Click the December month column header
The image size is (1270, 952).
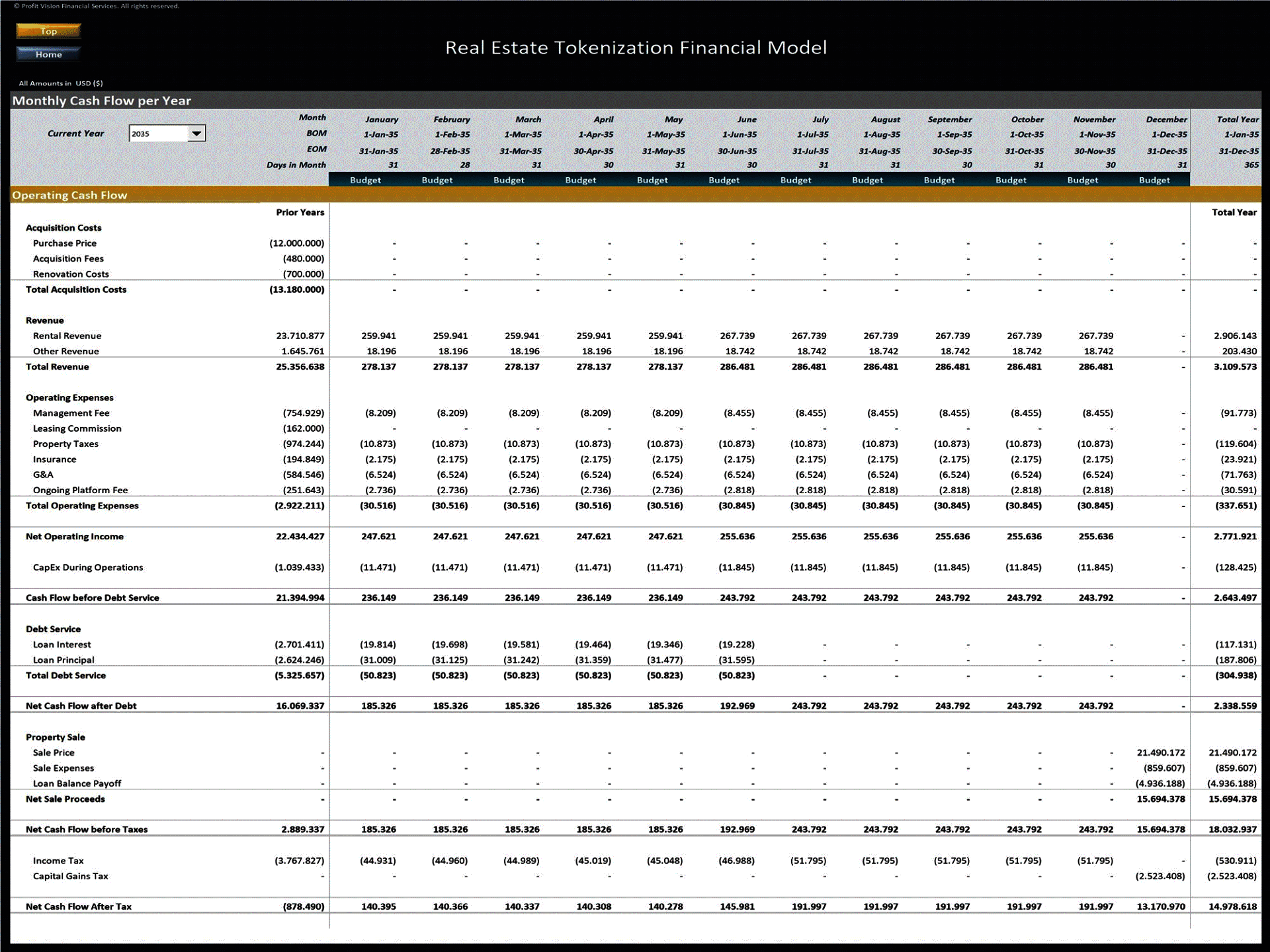coord(1165,120)
